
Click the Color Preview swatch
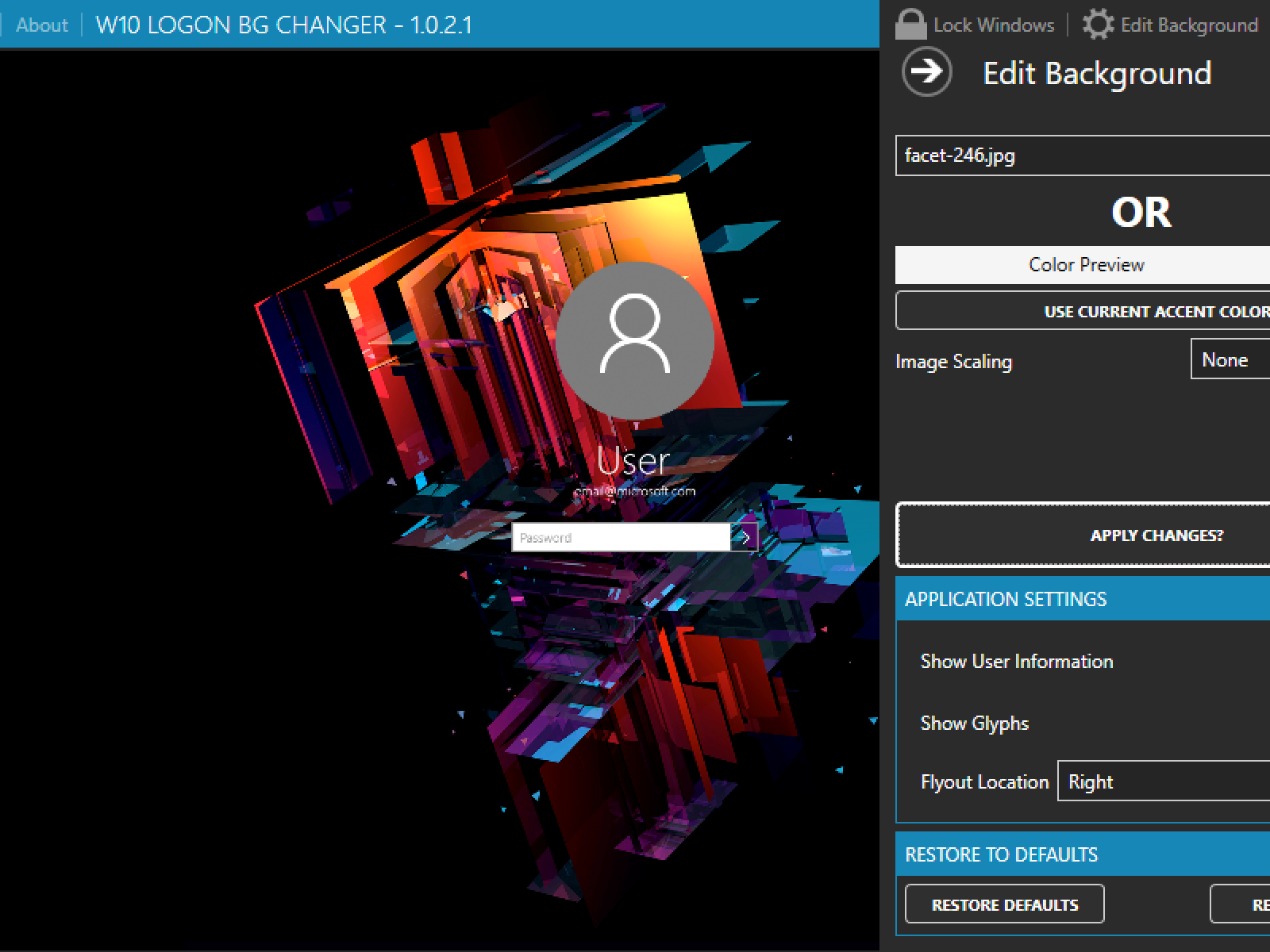tap(1083, 265)
